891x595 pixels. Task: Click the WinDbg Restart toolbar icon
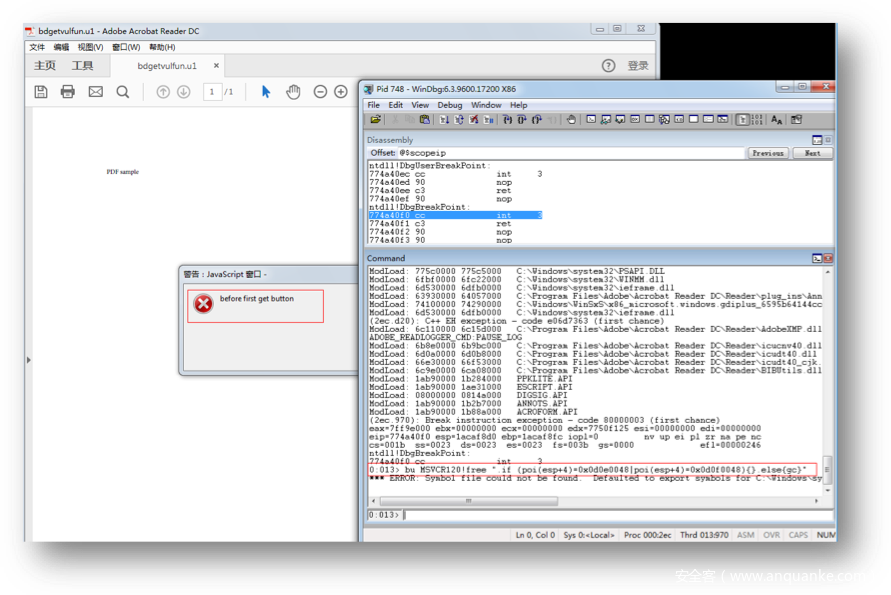459,119
